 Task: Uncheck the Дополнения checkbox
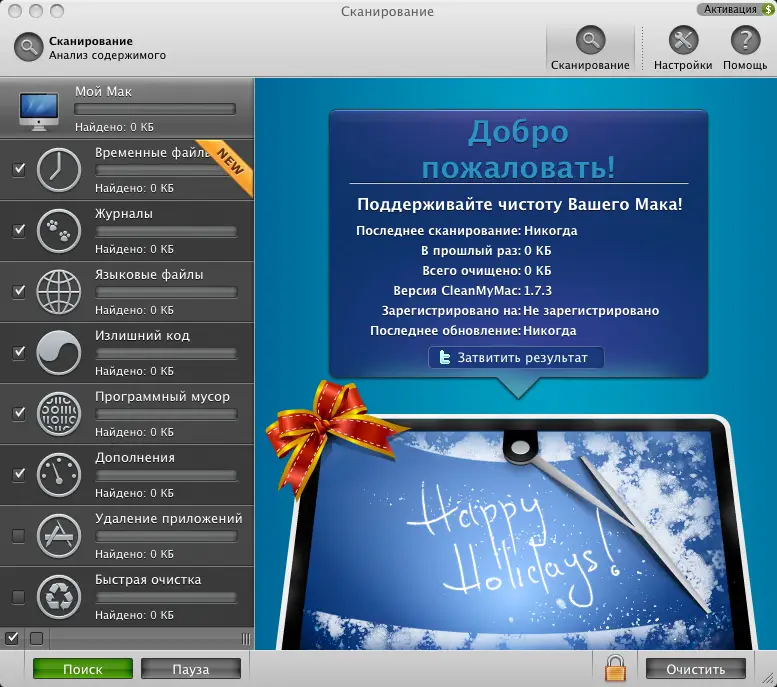point(18,474)
